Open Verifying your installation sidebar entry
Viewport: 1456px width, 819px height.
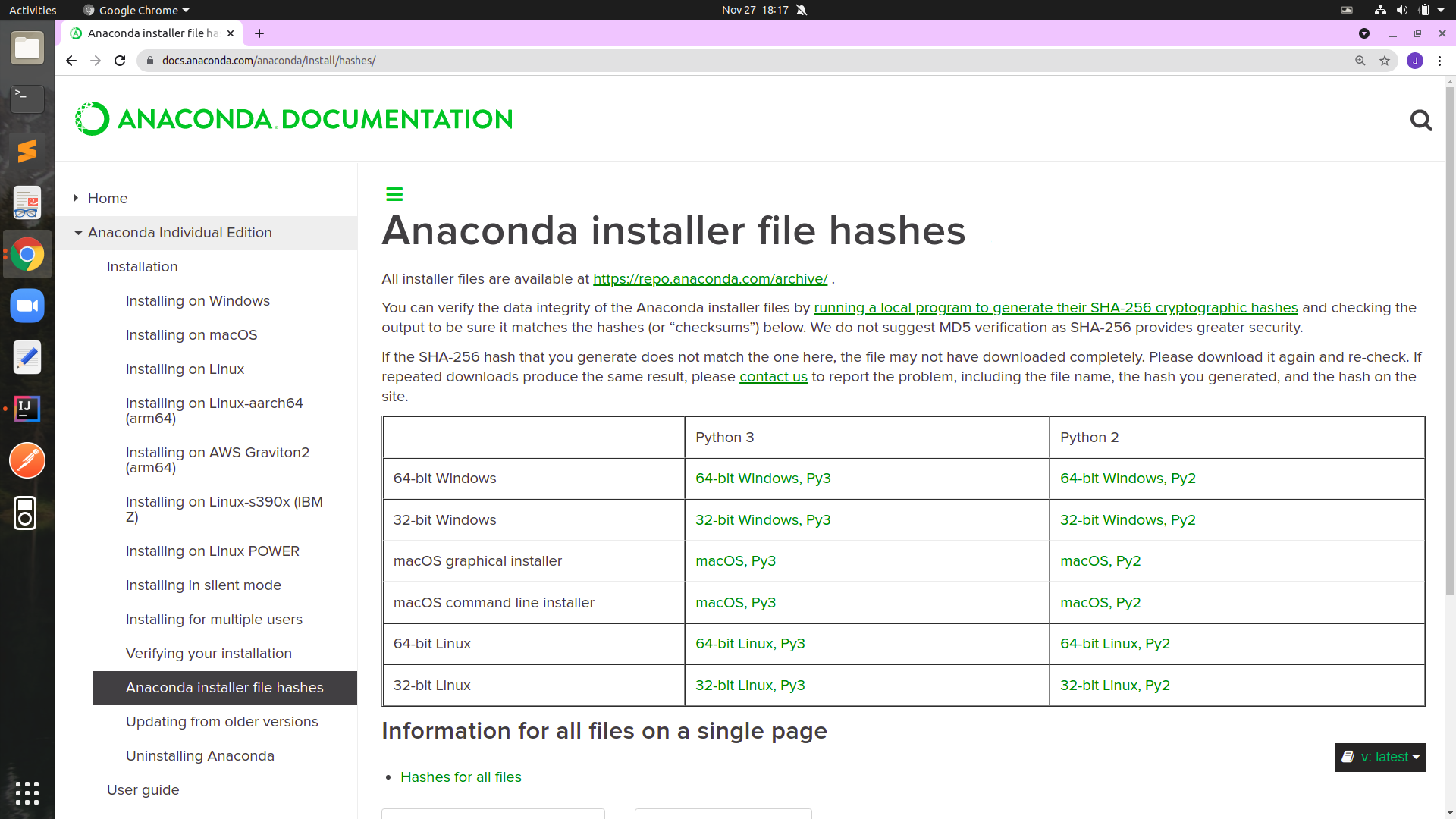pos(209,654)
